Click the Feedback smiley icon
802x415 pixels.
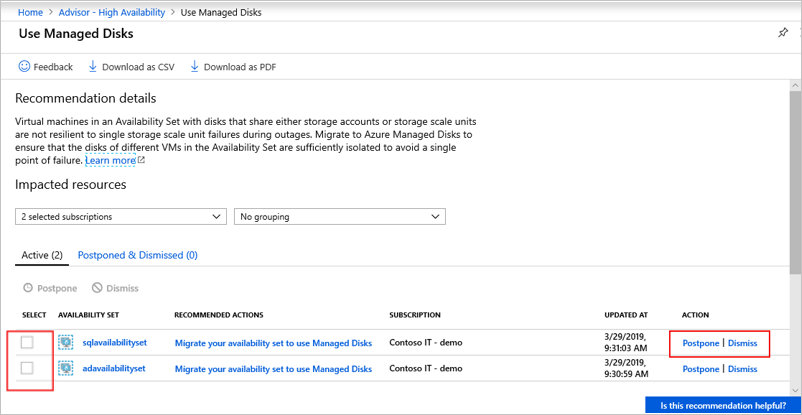pos(24,67)
